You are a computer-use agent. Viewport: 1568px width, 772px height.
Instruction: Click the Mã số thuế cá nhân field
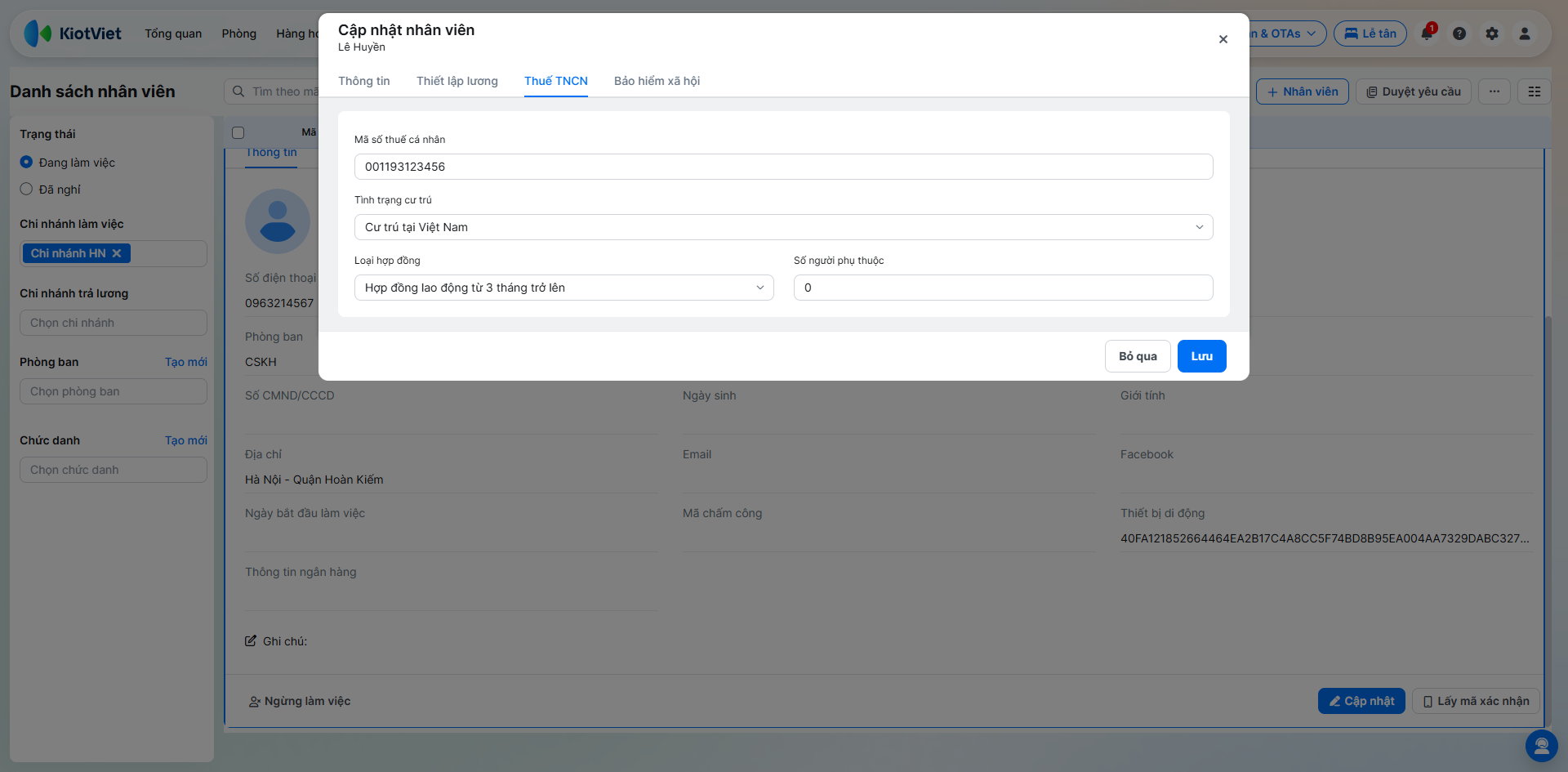tap(783, 167)
